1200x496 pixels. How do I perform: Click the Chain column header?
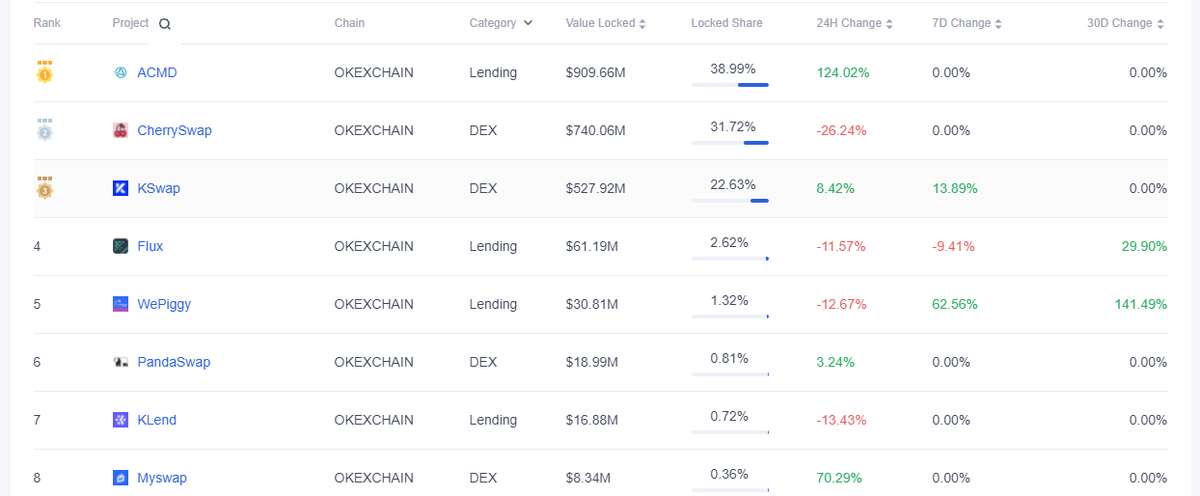[x=349, y=23]
